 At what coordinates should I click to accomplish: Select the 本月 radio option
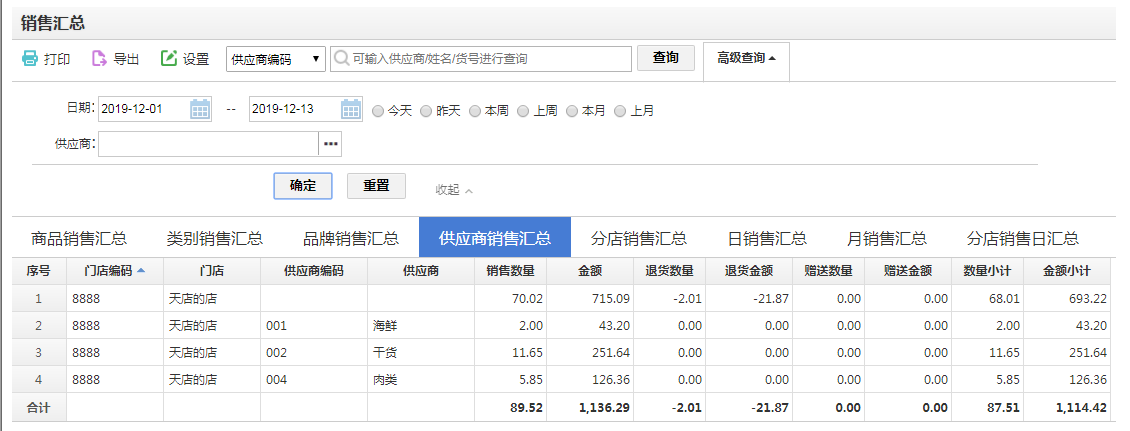coord(572,112)
